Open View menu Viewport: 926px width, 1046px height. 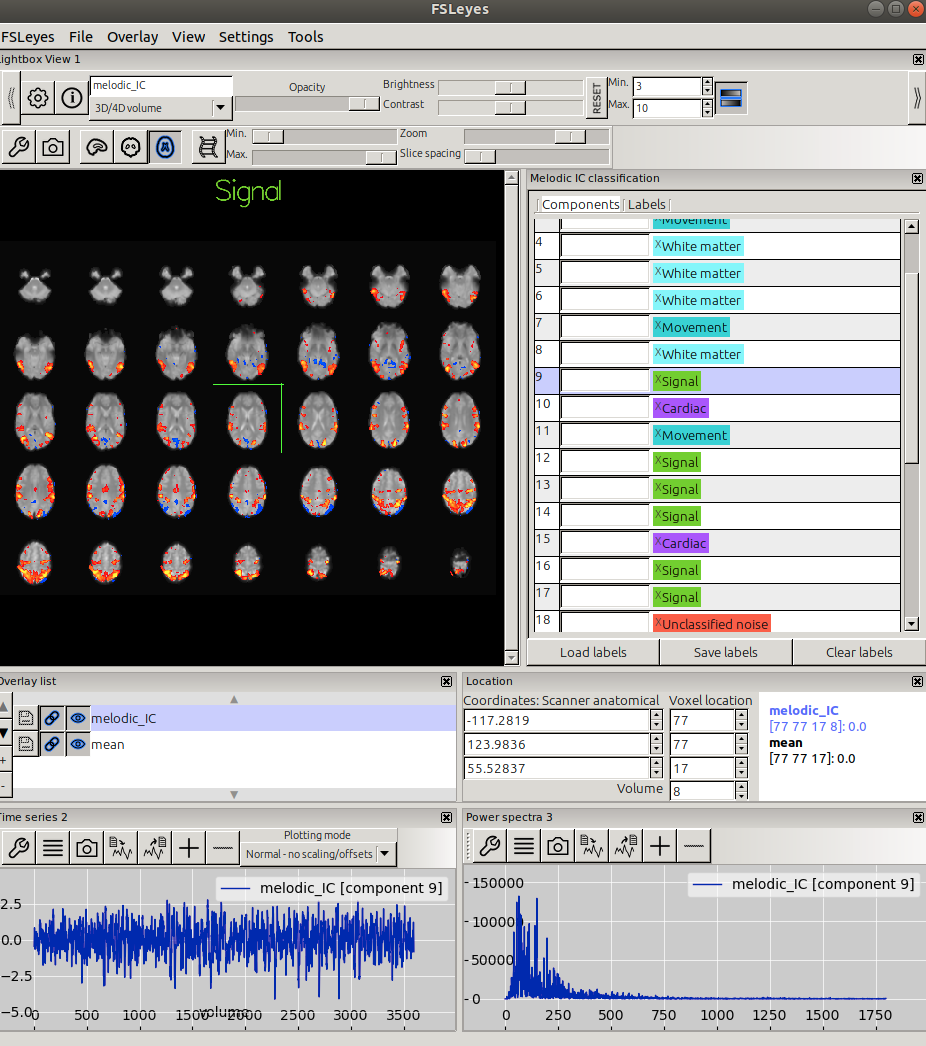(188, 37)
